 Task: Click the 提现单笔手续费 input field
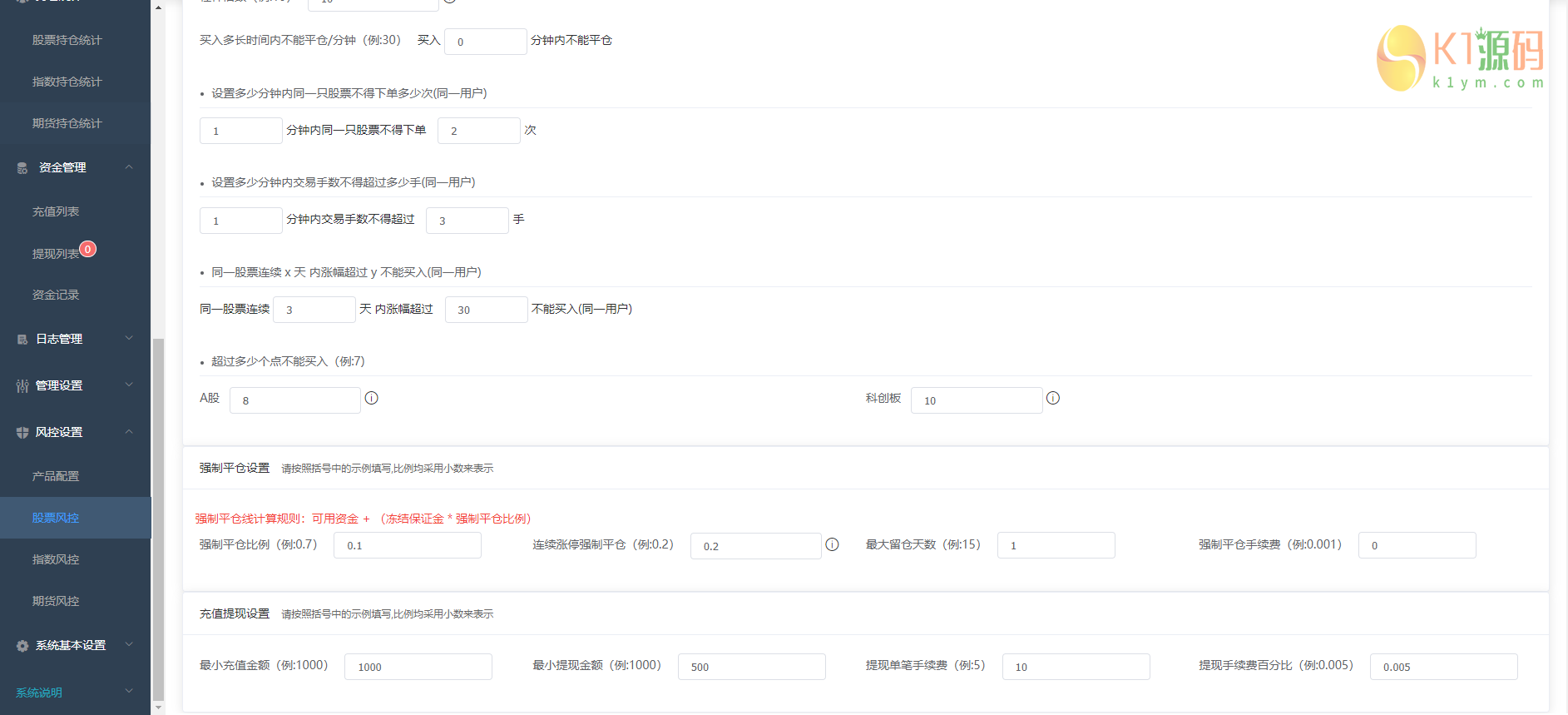pyautogui.click(x=1076, y=667)
